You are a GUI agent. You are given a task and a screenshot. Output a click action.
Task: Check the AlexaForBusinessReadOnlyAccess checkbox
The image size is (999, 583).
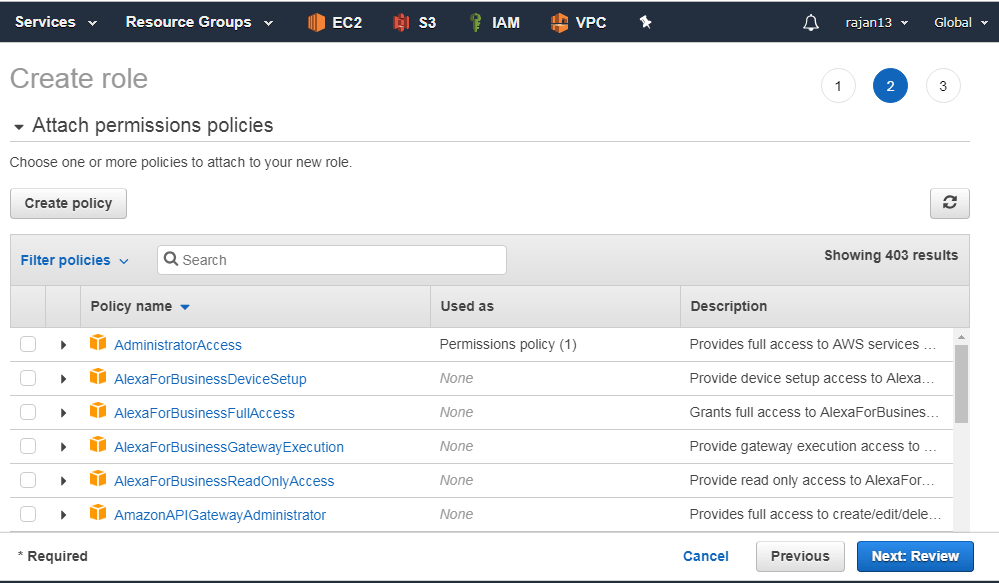28,480
